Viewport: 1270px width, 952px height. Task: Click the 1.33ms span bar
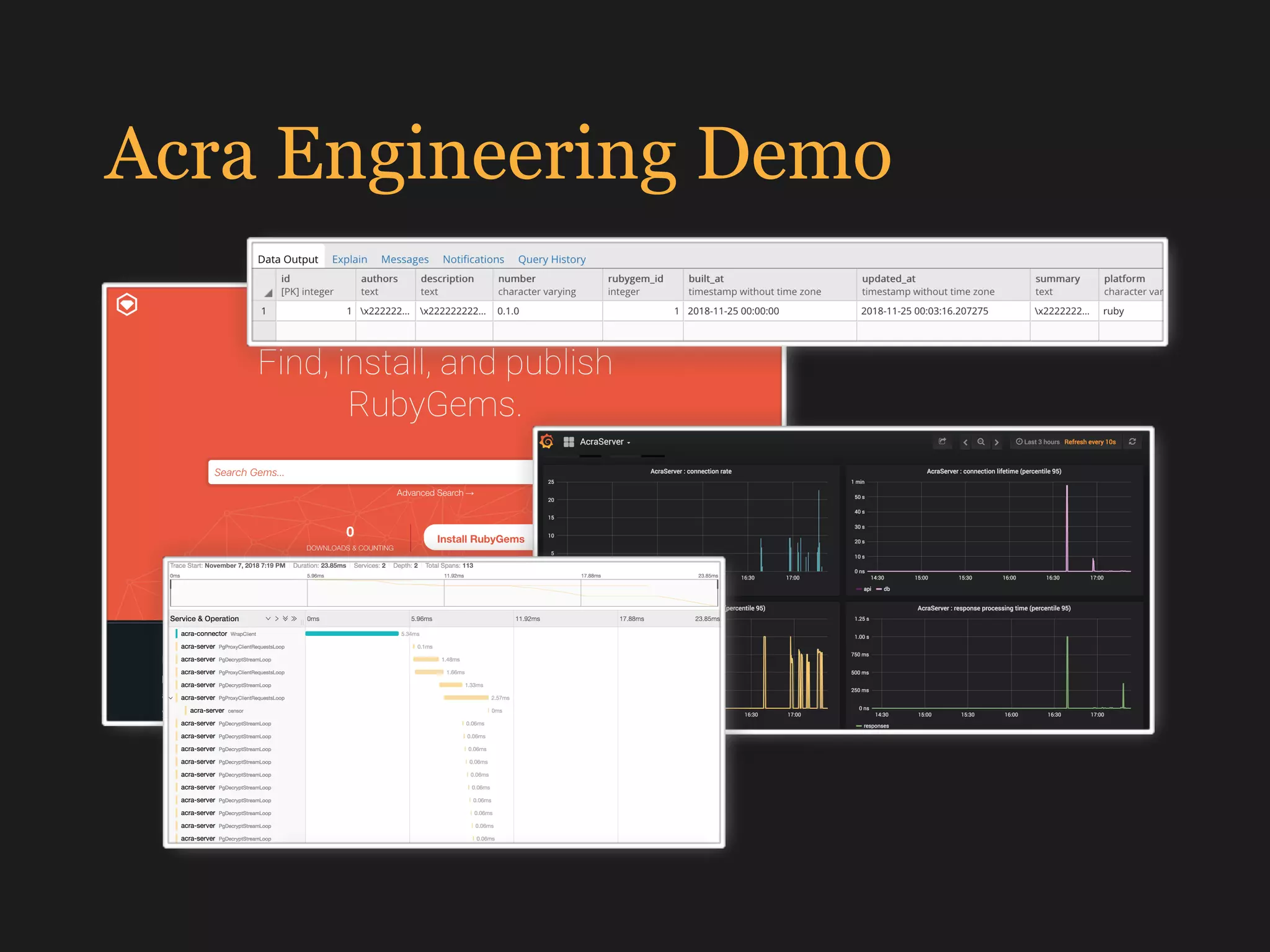click(x=451, y=685)
